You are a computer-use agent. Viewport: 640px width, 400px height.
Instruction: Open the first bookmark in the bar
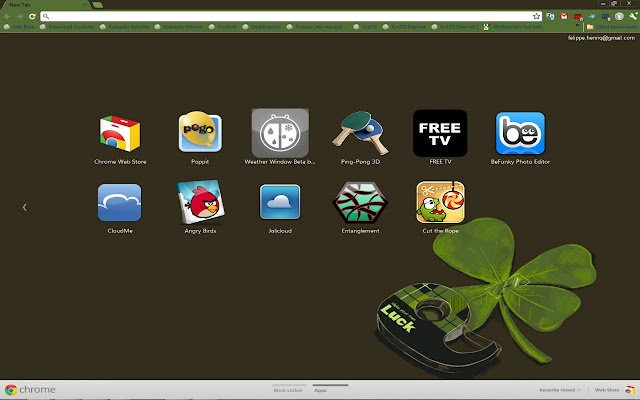[19, 27]
